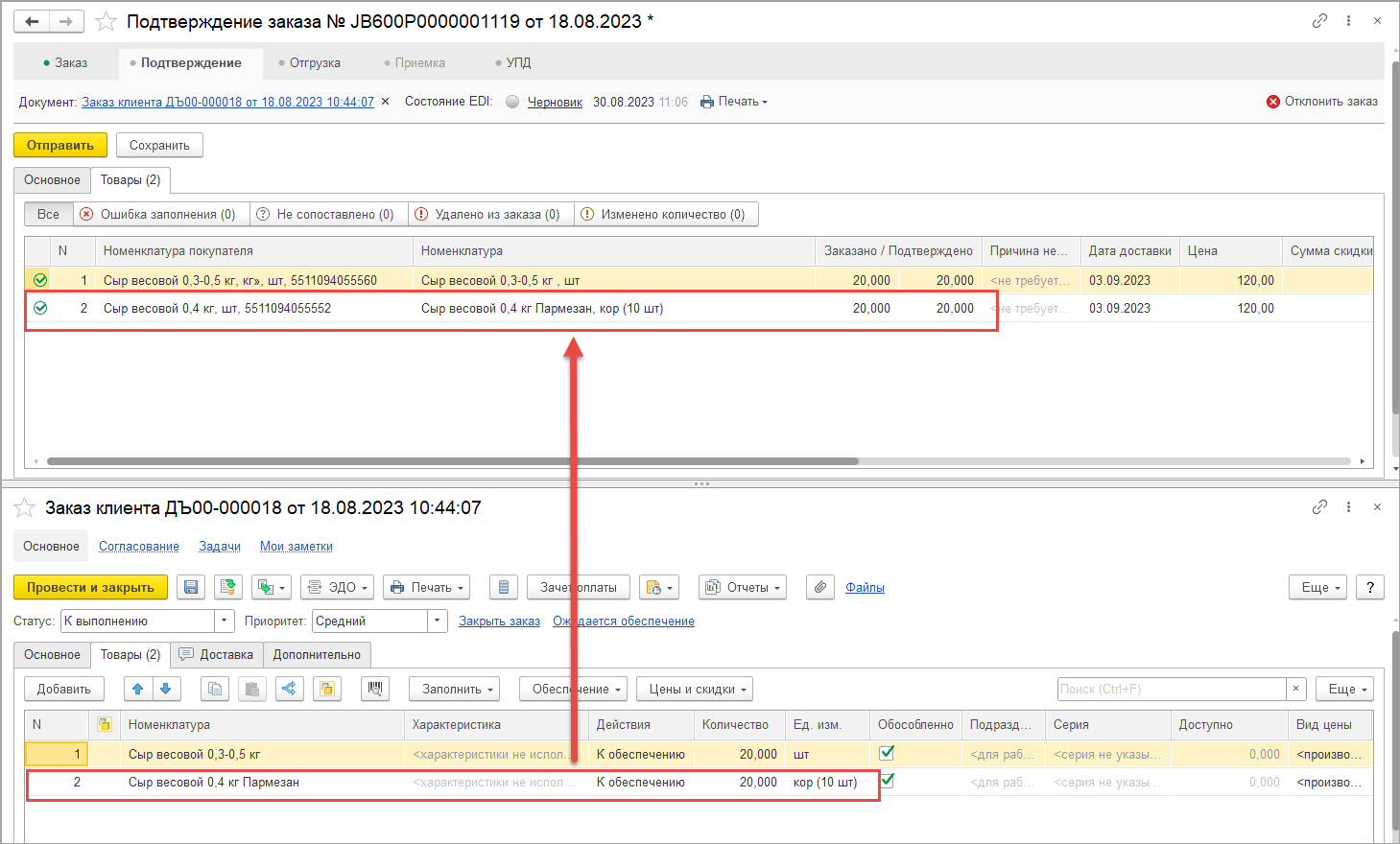1400x844 pixels.
Task: Click the horizontal scrollbar in confirmation table
Action: pyautogui.click(x=451, y=461)
